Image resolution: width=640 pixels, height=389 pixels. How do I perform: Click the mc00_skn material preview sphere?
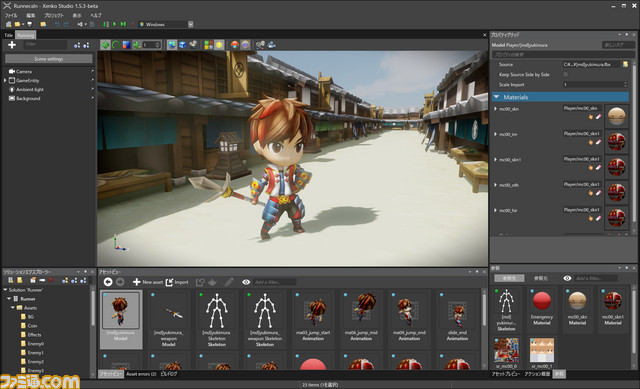(x=616, y=116)
